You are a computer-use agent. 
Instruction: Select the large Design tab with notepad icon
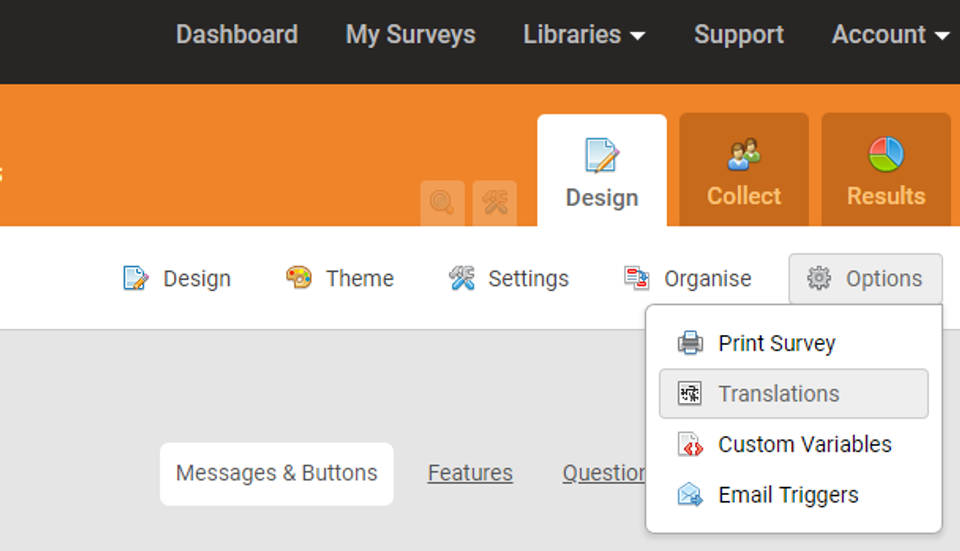pyautogui.click(x=602, y=171)
